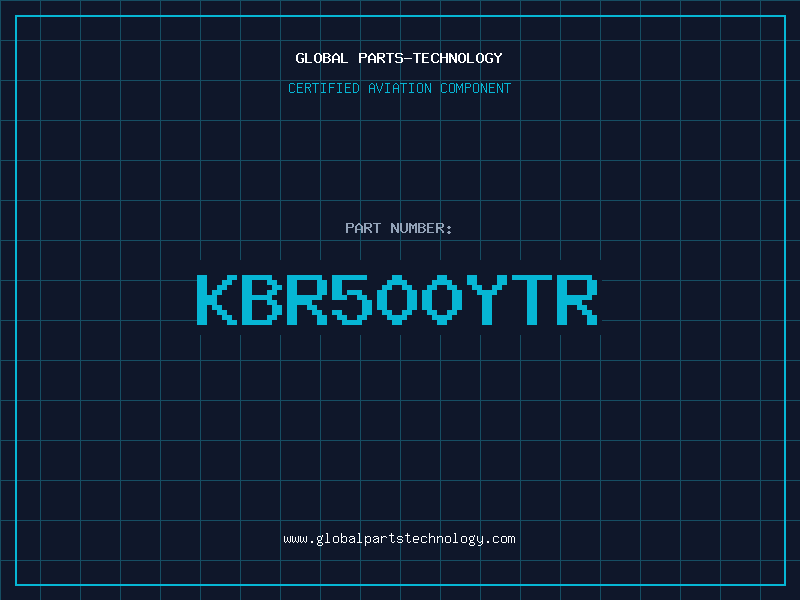The image size is (800, 600).
Task: Open the www.globalpartstechnology.com link
Action: tap(399, 539)
